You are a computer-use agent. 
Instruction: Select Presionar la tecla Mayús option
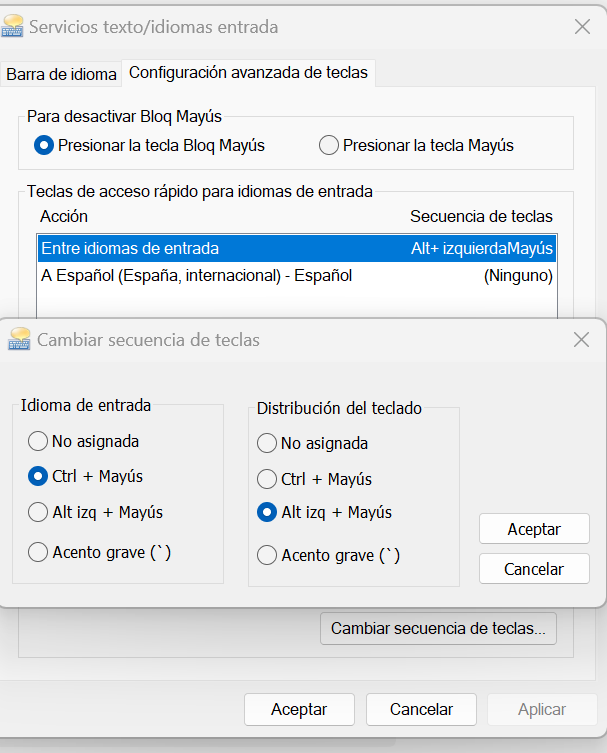[x=329, y=146]
